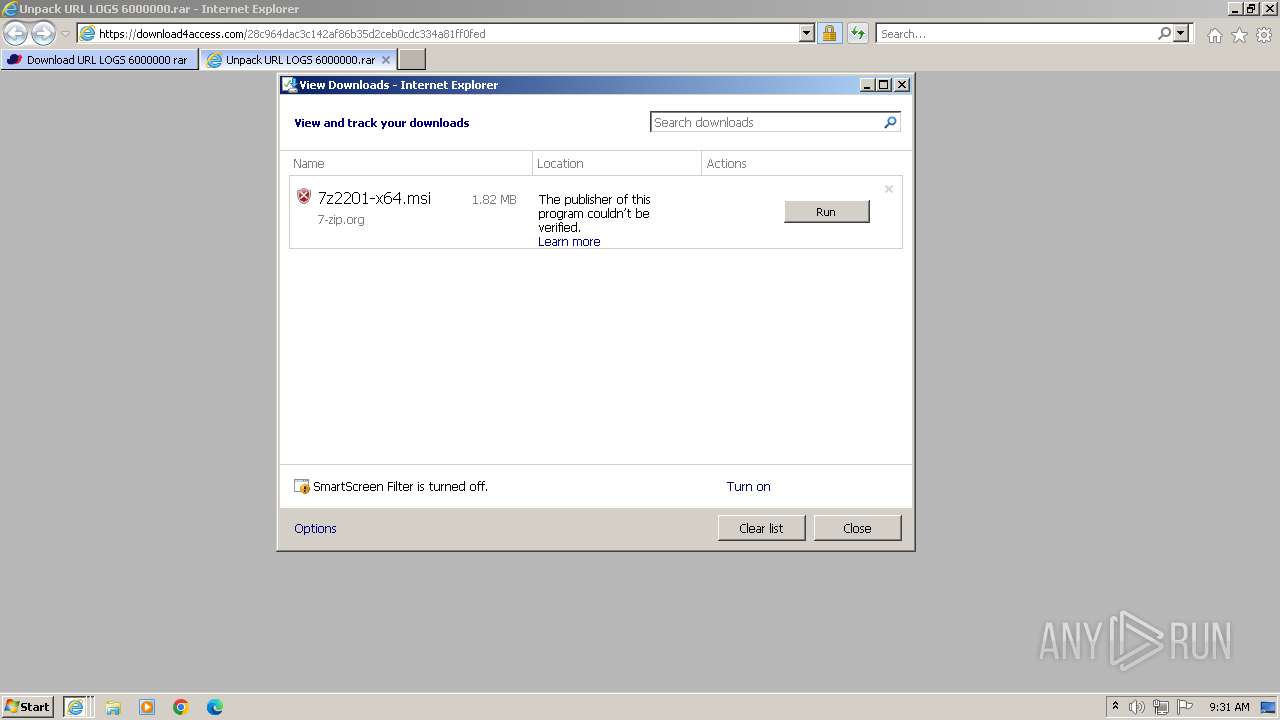Close the Unpack URL LOGS tab
The width and height of the screenshot is (1280, 720).
386,59
